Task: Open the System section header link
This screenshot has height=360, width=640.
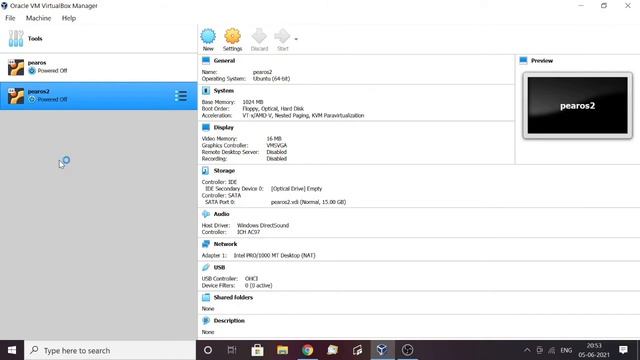Action: (x=224, y=91)
